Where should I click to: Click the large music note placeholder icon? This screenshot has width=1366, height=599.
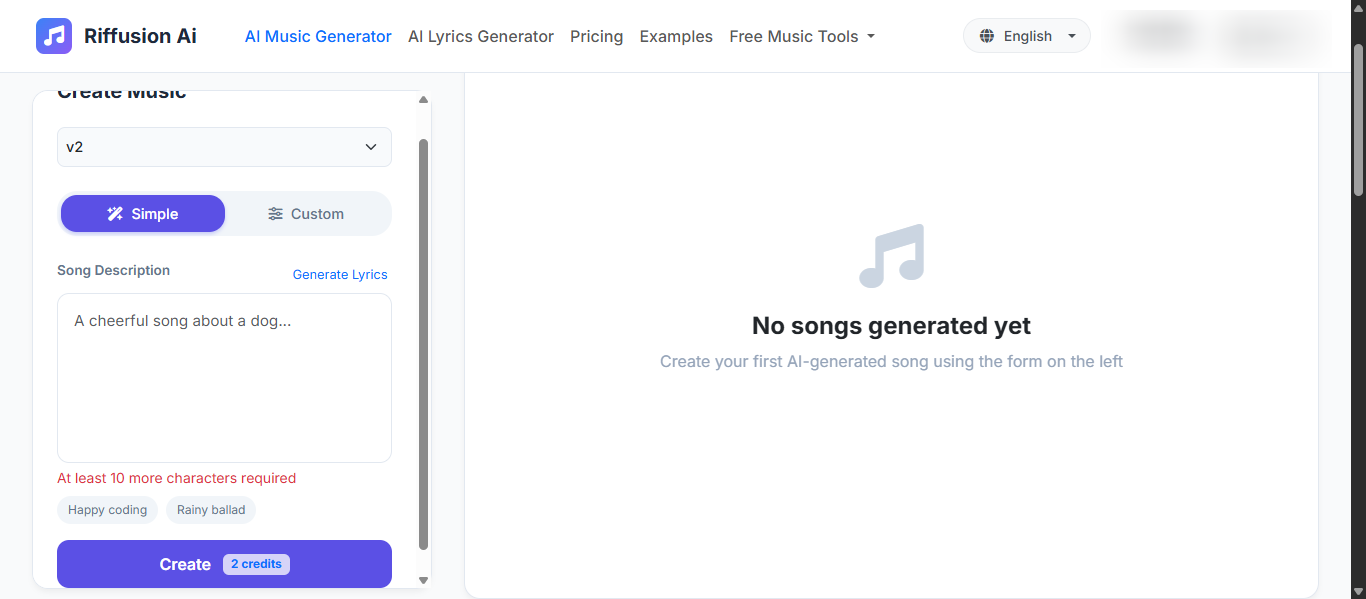[x=891, y=256]
